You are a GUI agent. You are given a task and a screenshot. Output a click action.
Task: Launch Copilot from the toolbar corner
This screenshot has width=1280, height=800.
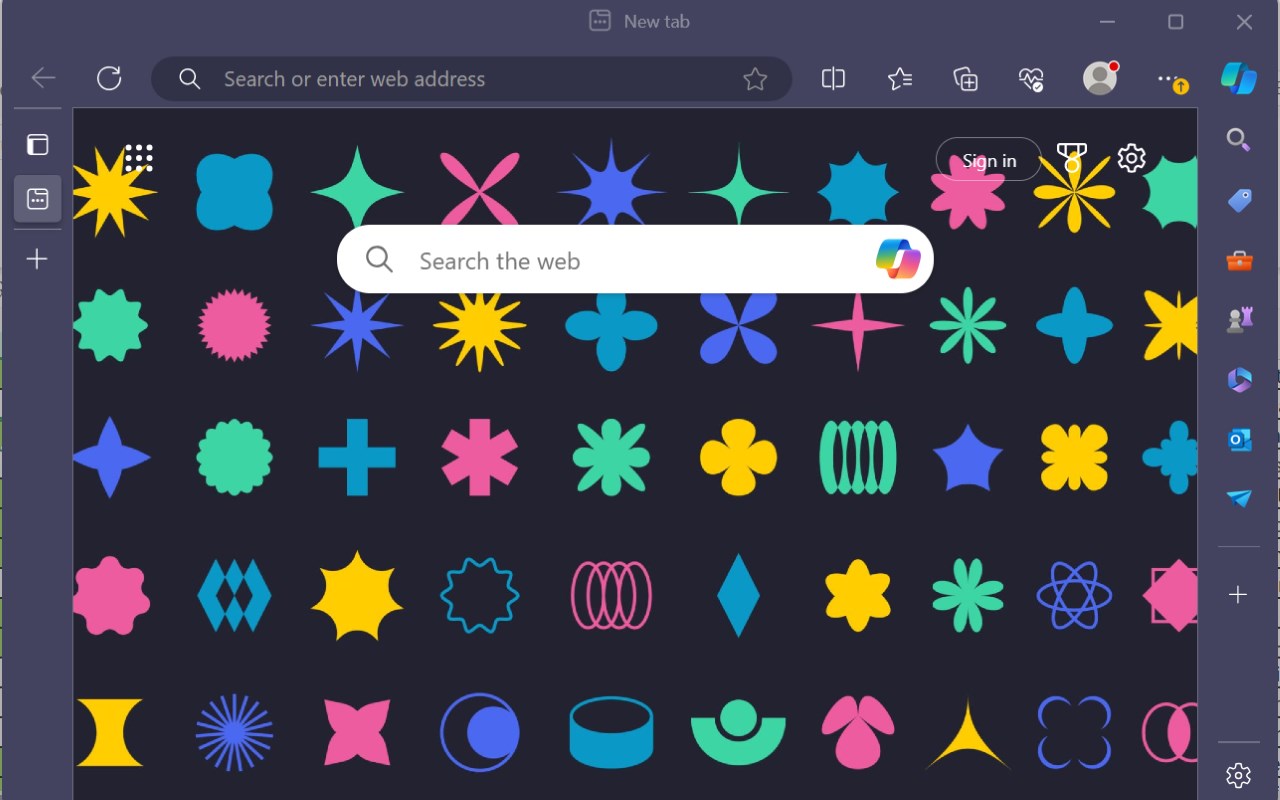1239,78
